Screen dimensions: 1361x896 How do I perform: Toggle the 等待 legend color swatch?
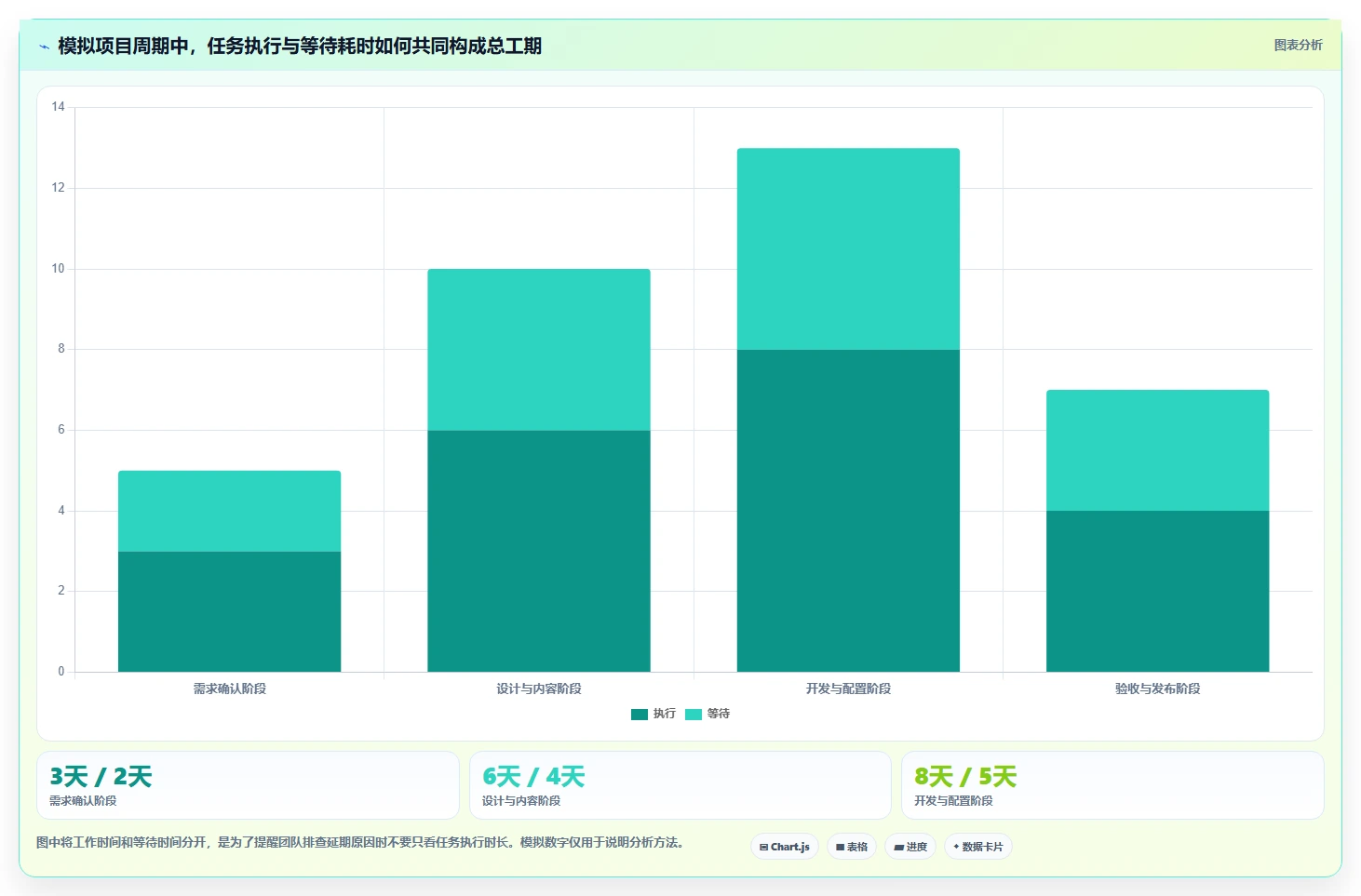point(694,715)
